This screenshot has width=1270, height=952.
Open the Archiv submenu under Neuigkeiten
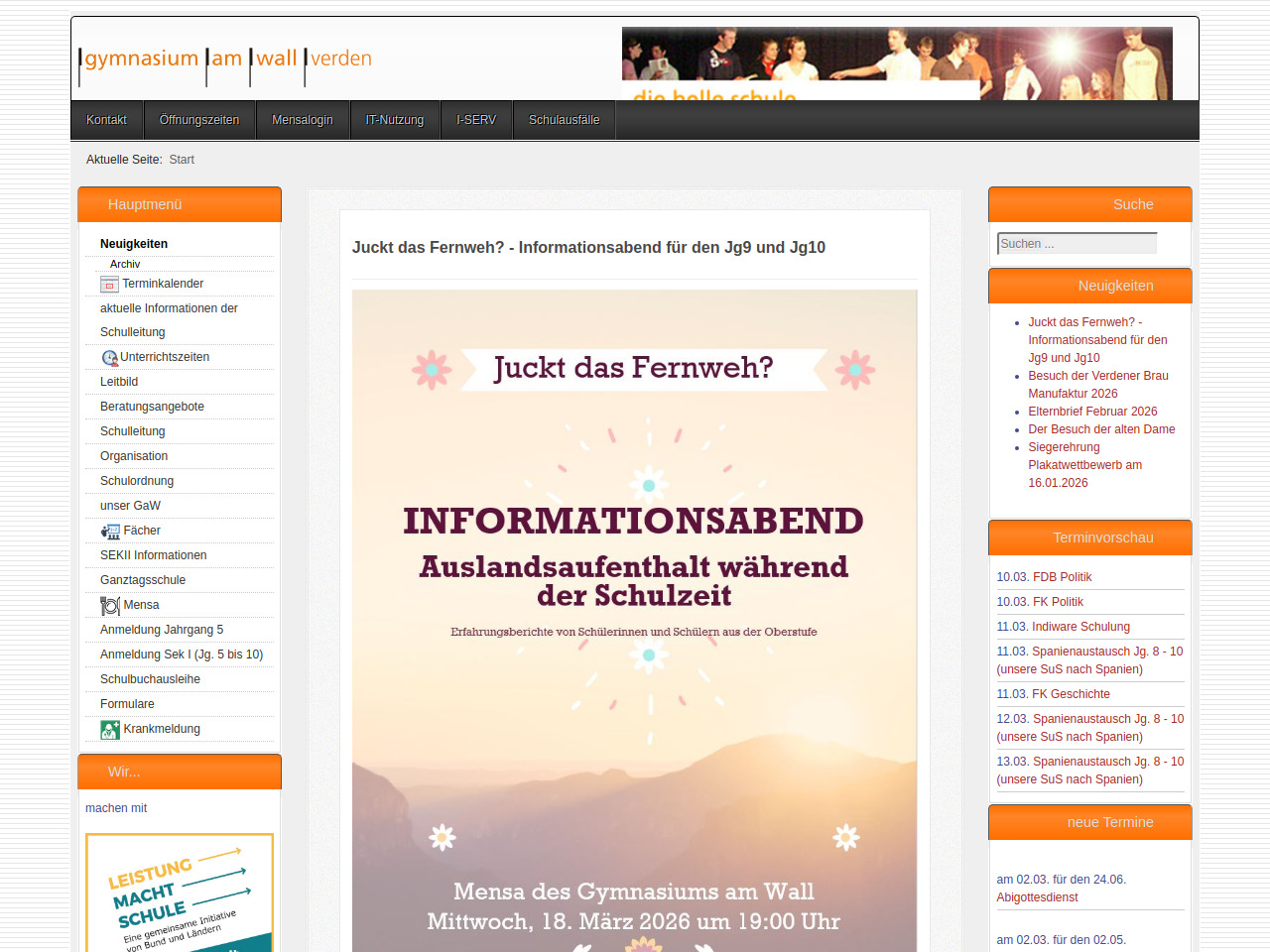[x=125, y=264]
